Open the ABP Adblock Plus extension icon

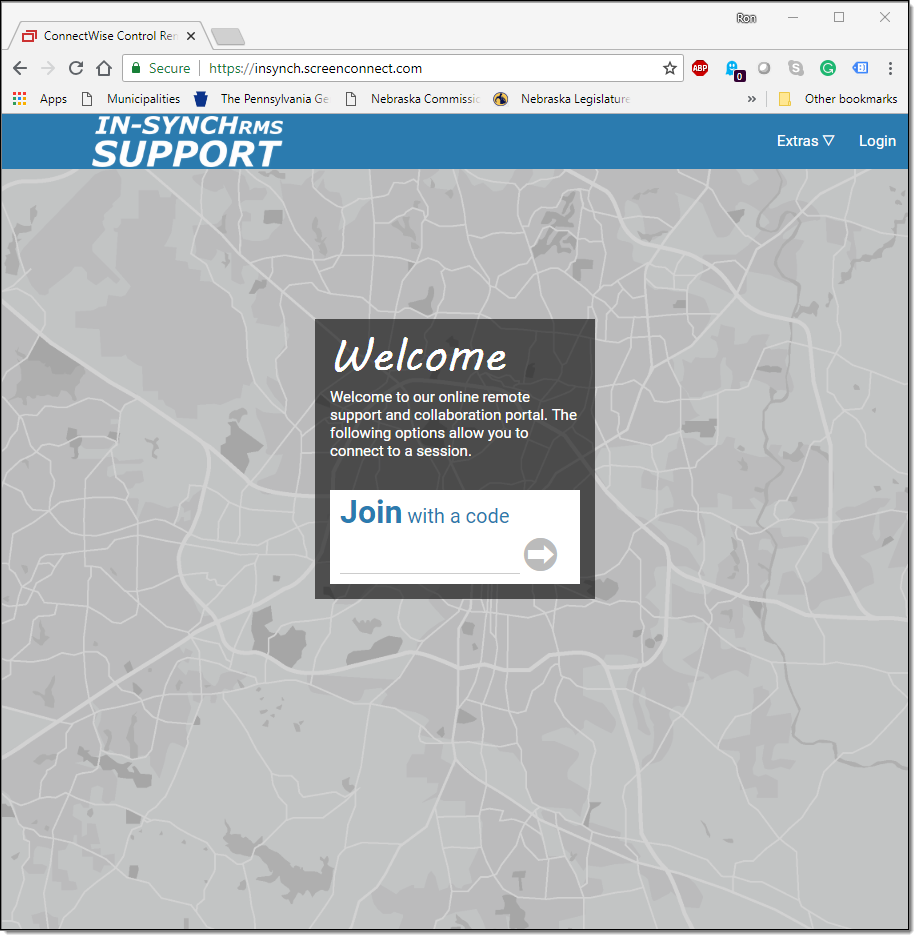point(700,68)
